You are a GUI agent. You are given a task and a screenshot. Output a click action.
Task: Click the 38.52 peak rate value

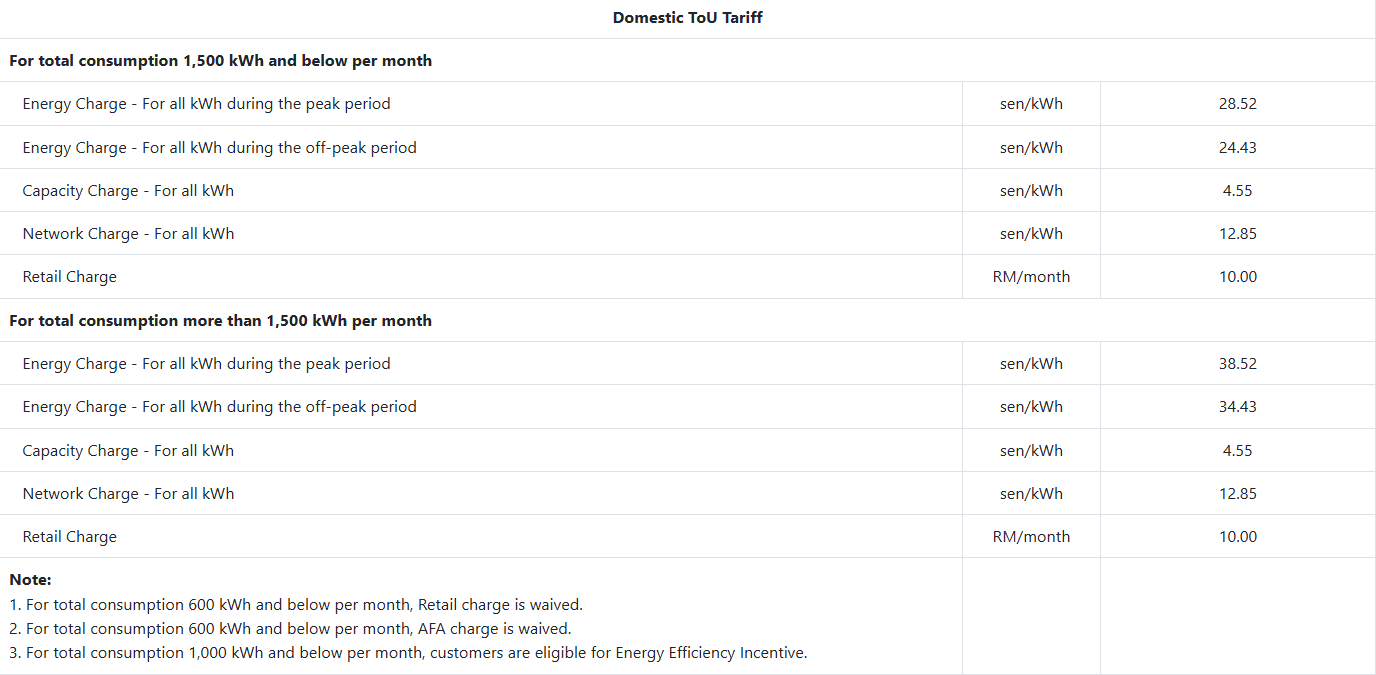1237,363
